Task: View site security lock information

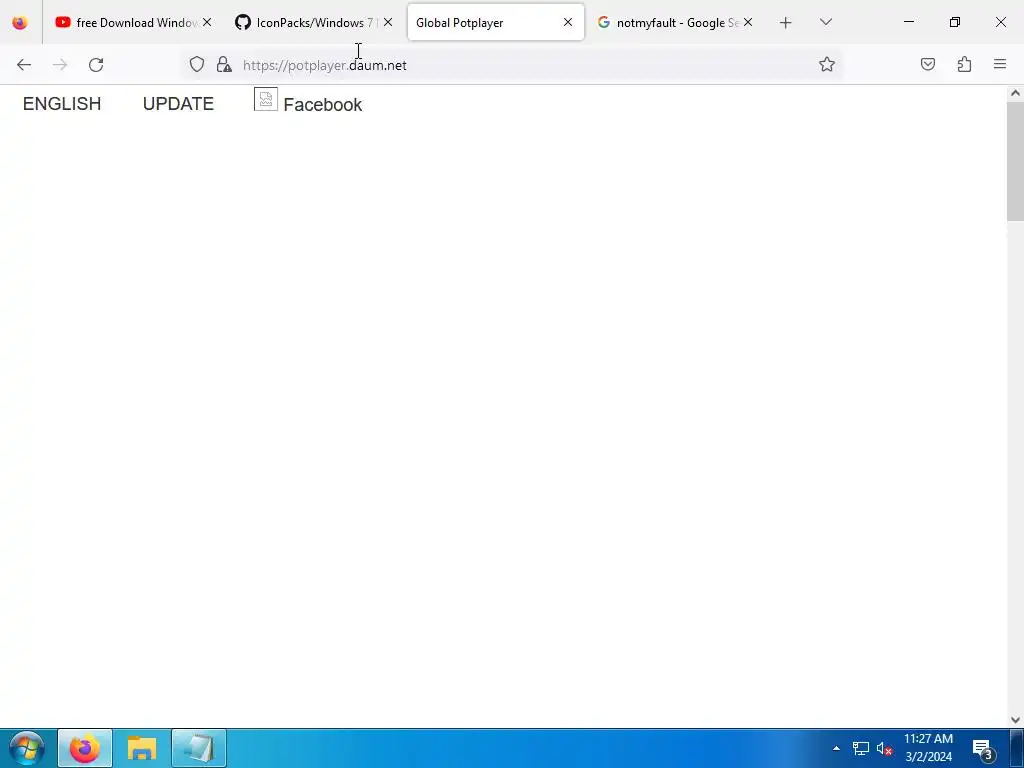Action: click(224, 64)
